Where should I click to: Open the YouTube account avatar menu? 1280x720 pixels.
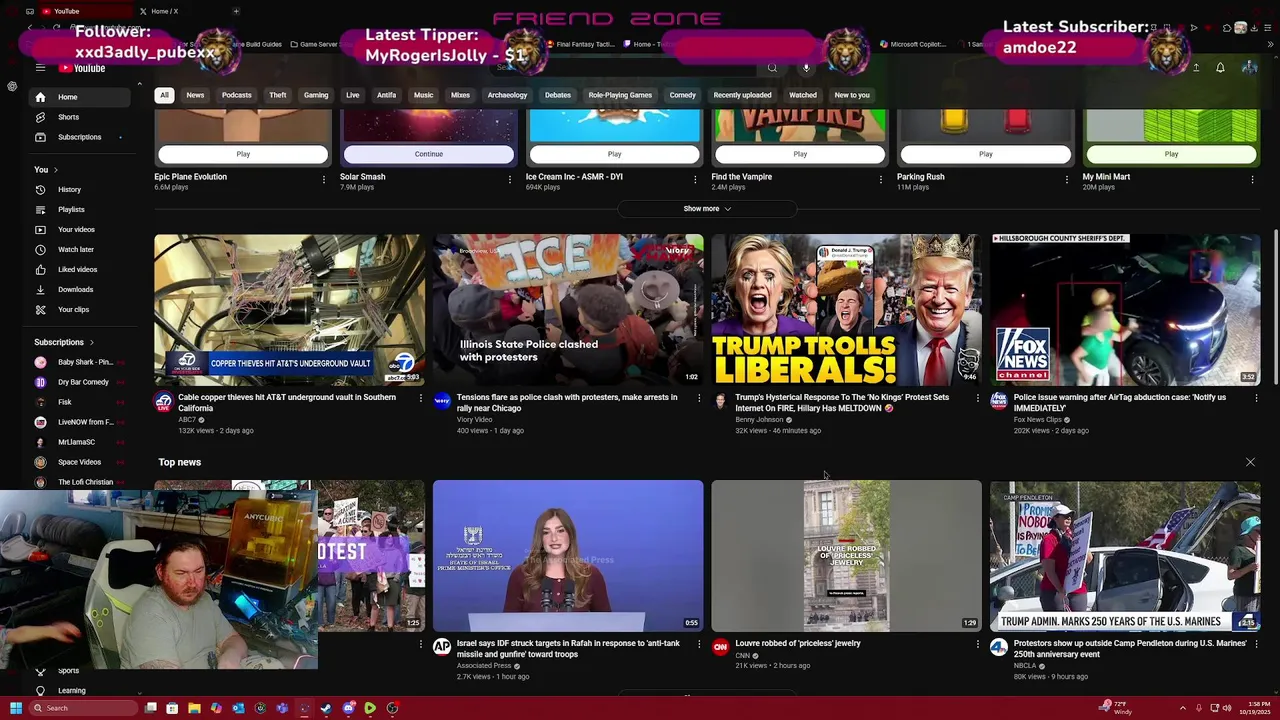[1249, 68]
